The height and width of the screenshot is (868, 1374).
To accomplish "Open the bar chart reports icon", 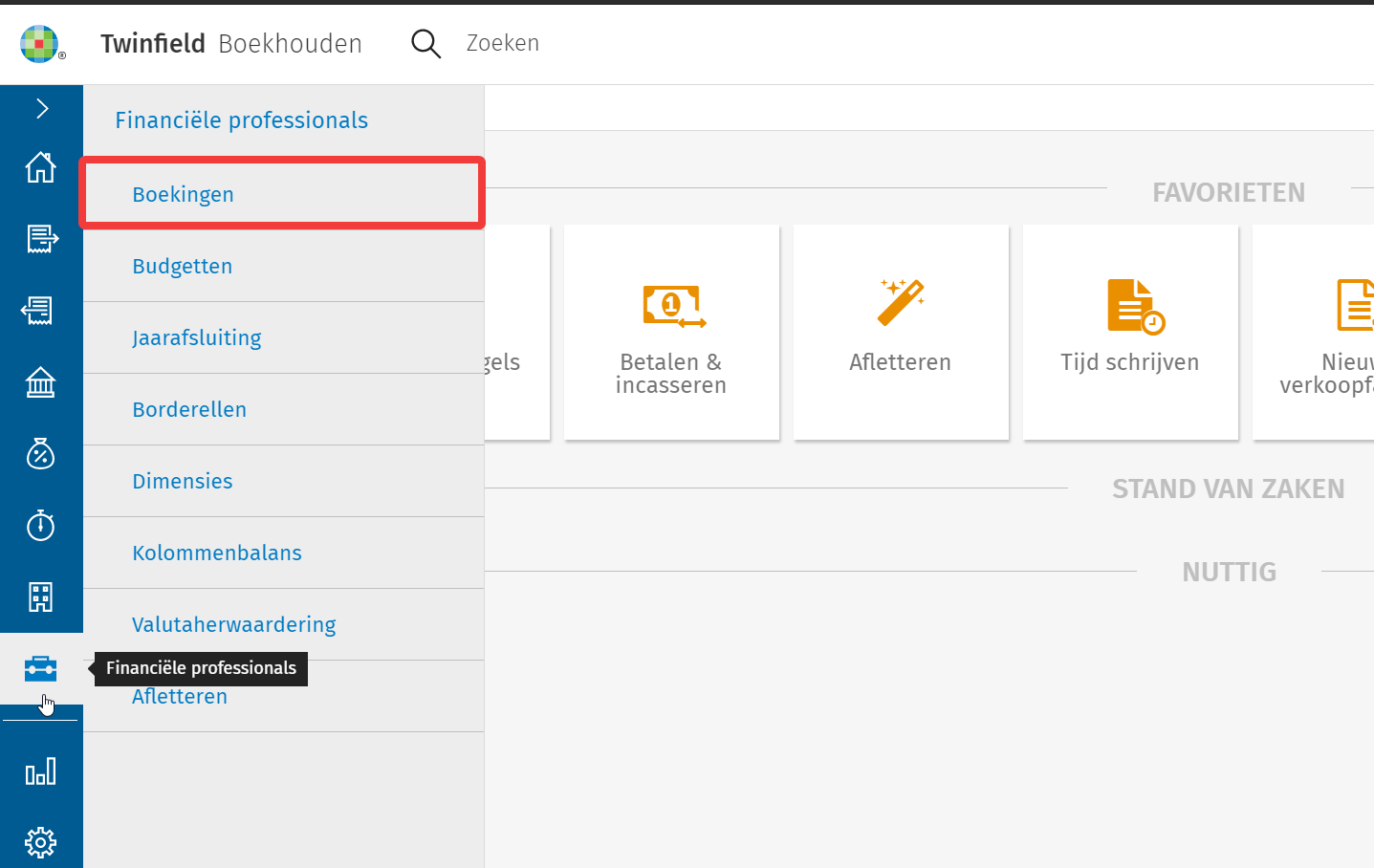I will pos(40,771).
